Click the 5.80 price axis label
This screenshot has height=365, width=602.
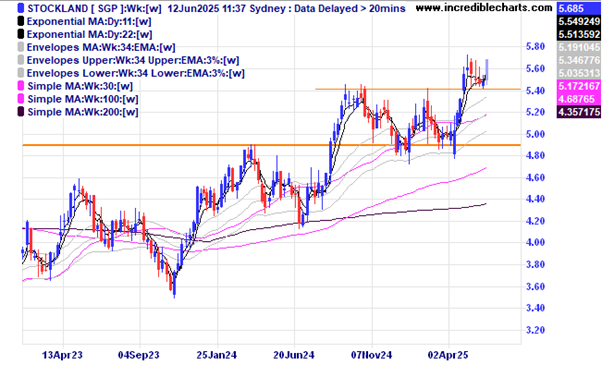click(x=535, y=47)
